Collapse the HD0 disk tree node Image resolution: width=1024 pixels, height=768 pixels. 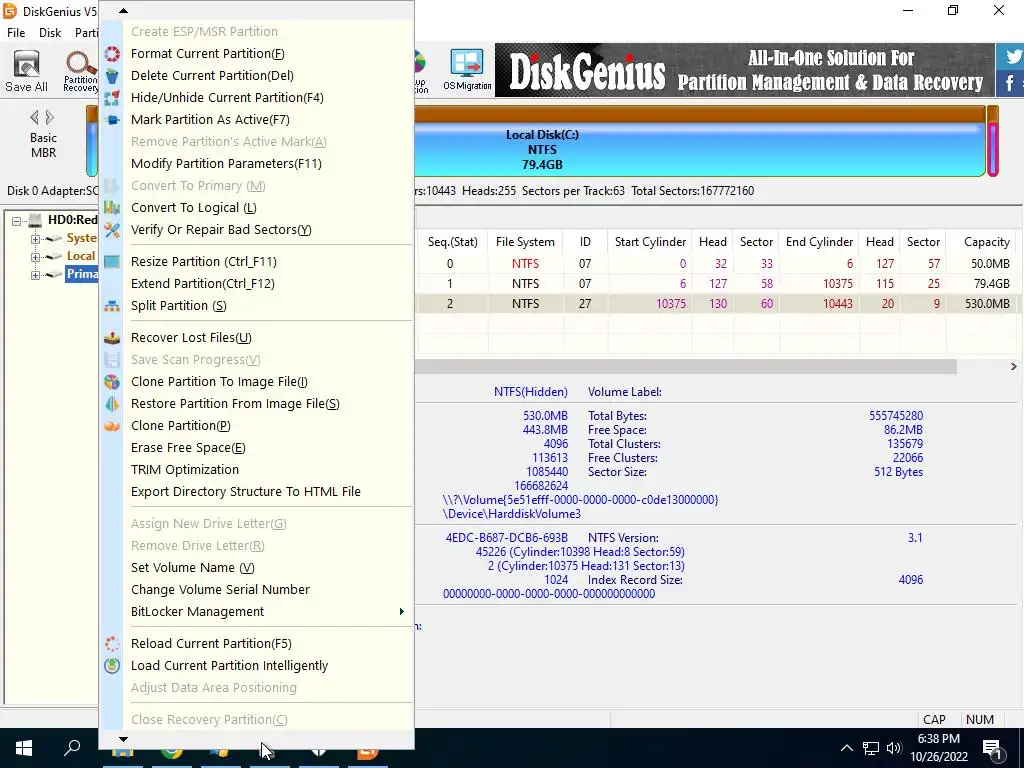pos(16,221)
